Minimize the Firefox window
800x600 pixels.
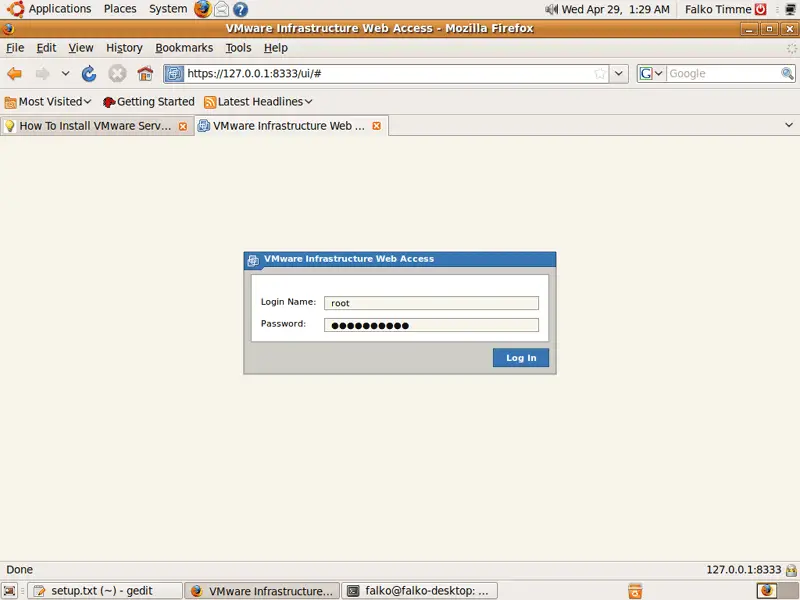(x=749, y=29)
